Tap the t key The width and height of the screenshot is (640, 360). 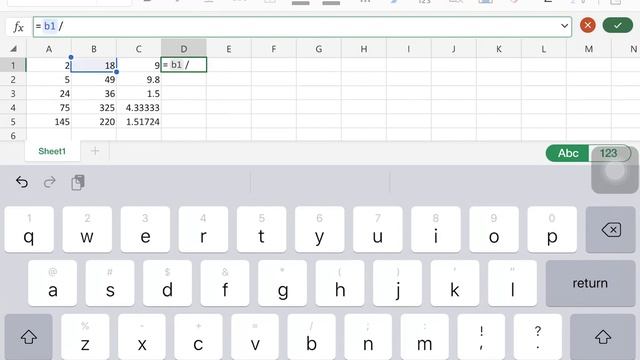(261, 229)
